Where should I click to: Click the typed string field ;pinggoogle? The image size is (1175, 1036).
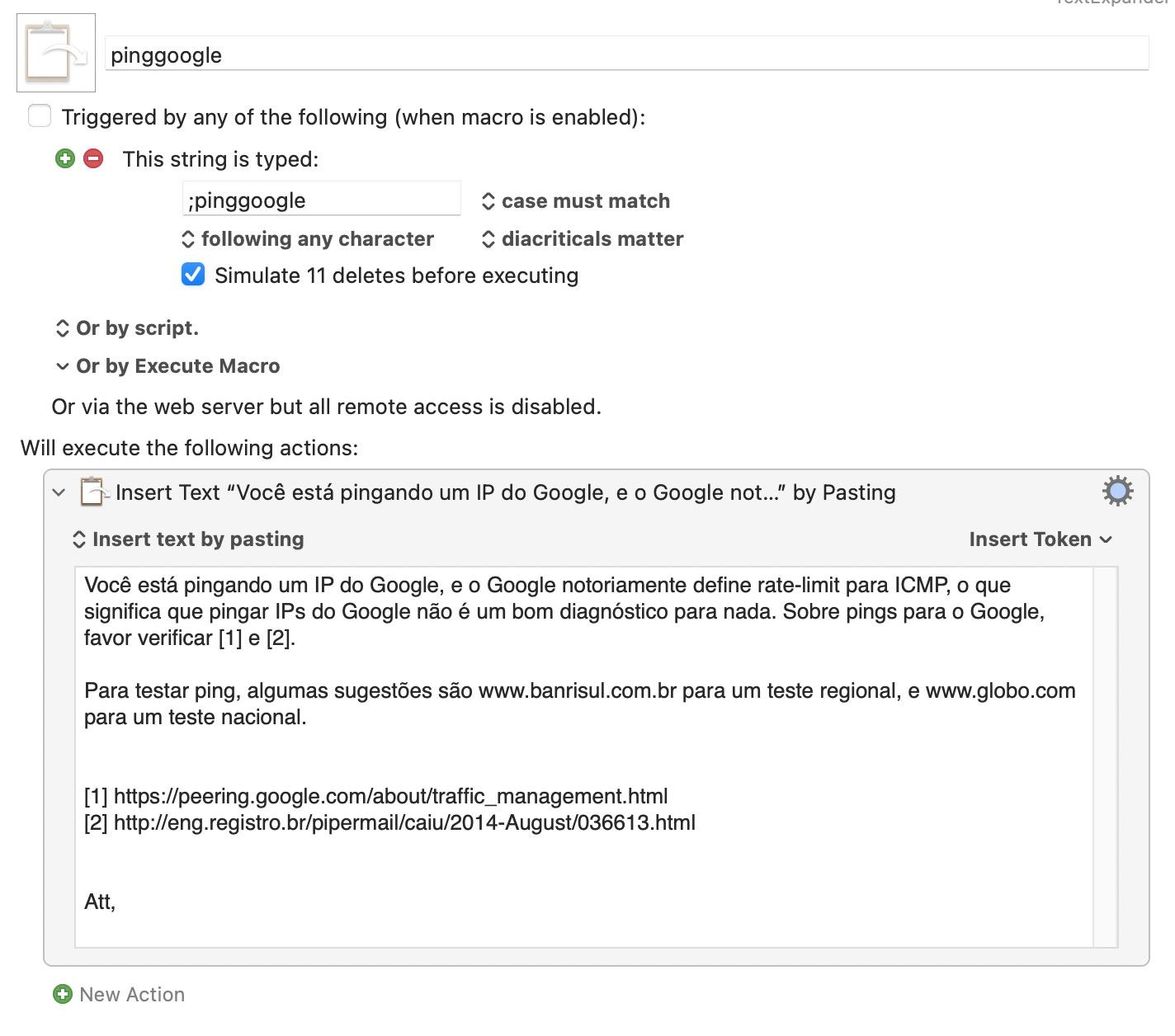pyautogui.click(x=321, y=200)
